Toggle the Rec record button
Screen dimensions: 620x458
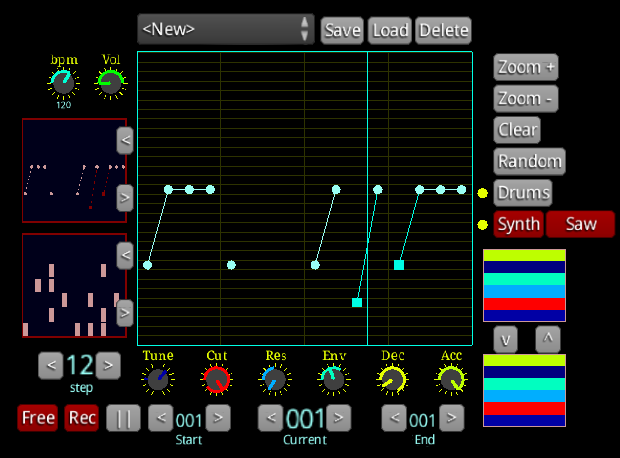click(83, 418)
